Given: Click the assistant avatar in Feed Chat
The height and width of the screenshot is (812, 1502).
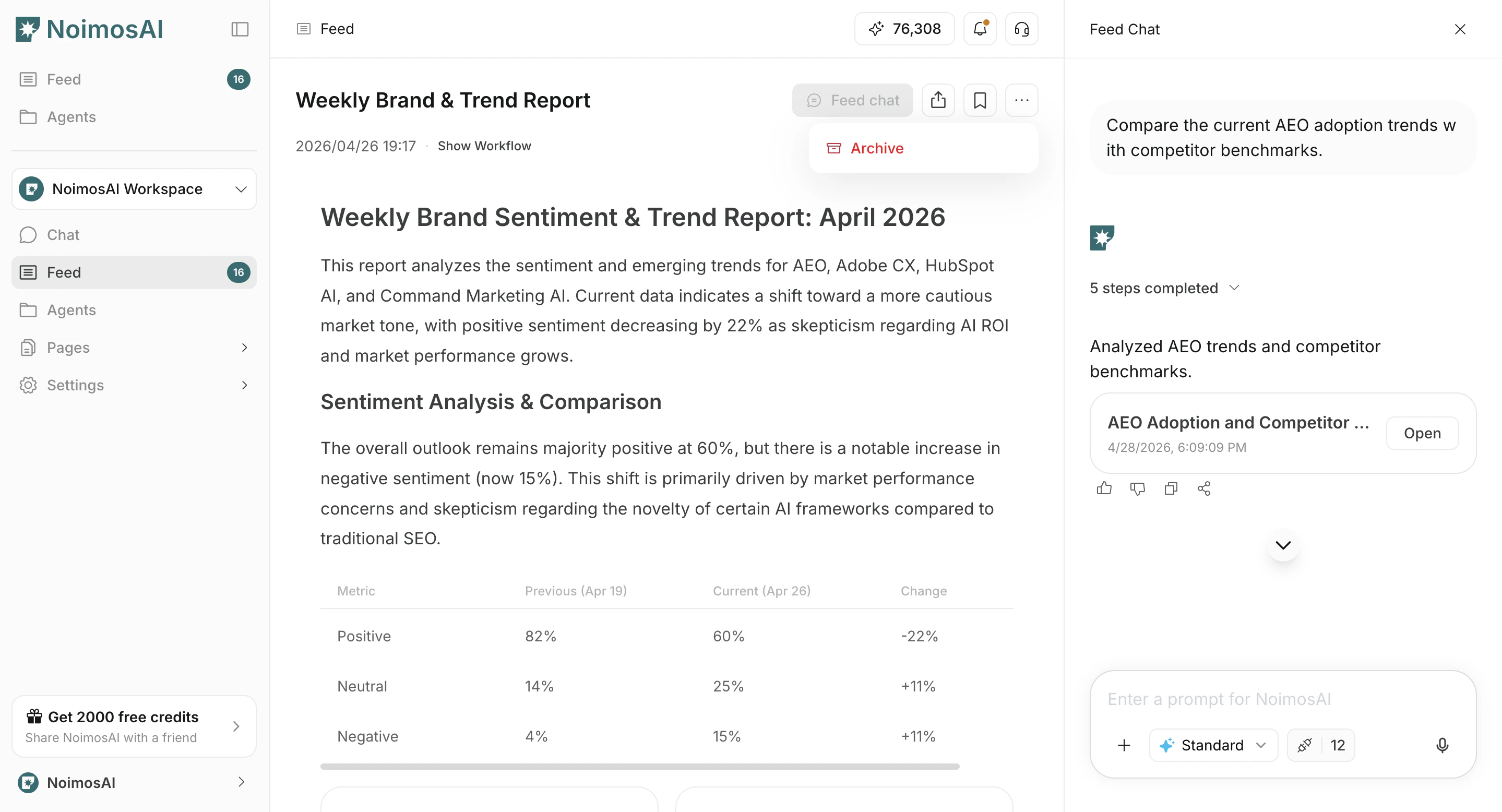Looking at the screenshot, I should pyautogui.click(x=1102, y=238).
